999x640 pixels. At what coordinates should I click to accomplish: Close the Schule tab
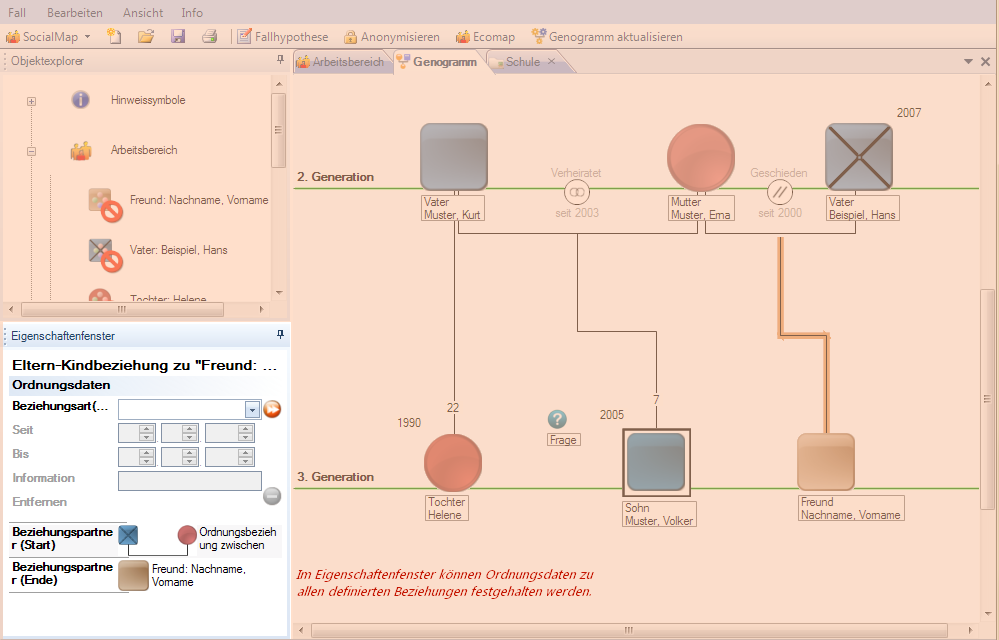click(x=552, y=61)
